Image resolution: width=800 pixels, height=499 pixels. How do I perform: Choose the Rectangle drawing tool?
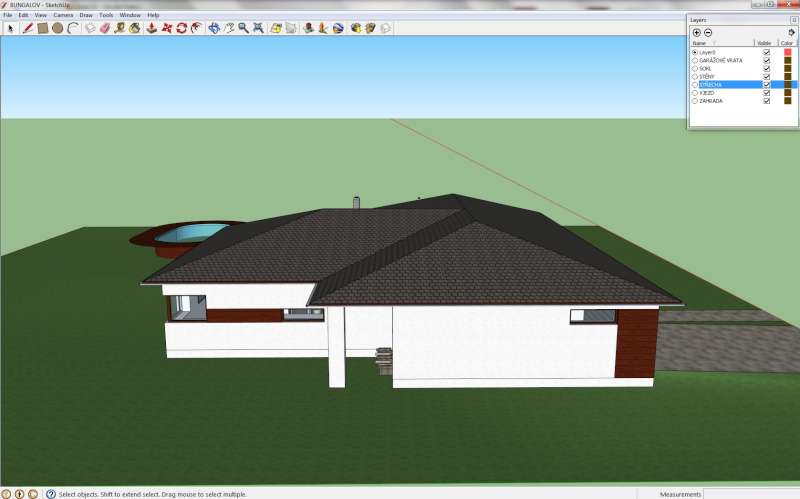point(43,28)
